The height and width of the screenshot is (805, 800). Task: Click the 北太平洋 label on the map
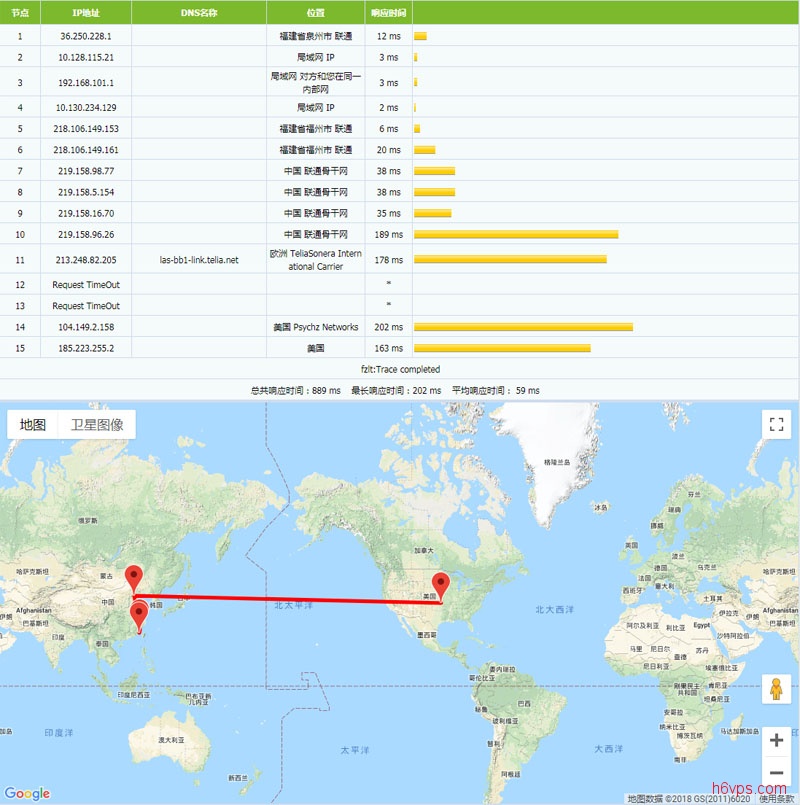(x=293, y=605)
